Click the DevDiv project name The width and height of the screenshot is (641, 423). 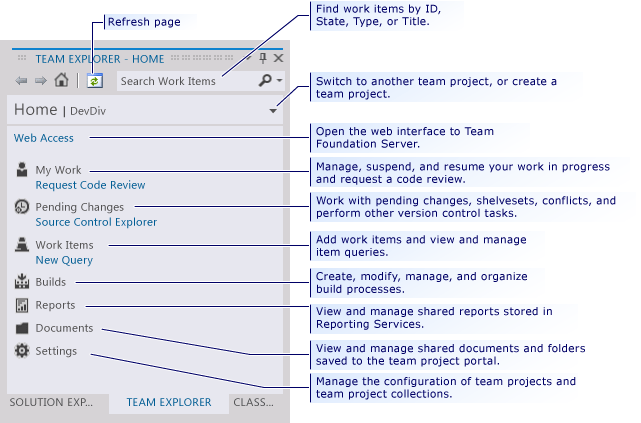[88, 111]
